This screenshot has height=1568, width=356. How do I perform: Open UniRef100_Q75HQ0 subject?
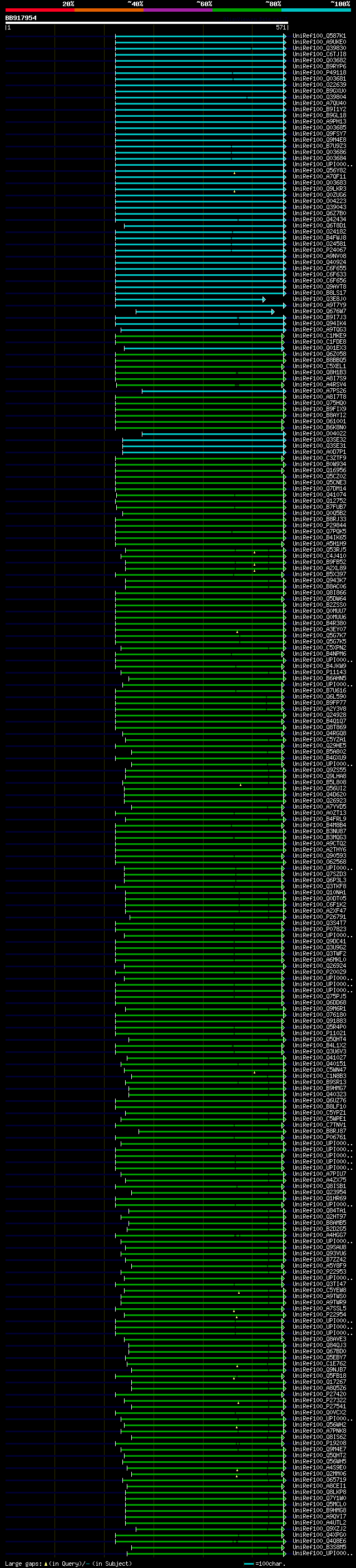319,404
